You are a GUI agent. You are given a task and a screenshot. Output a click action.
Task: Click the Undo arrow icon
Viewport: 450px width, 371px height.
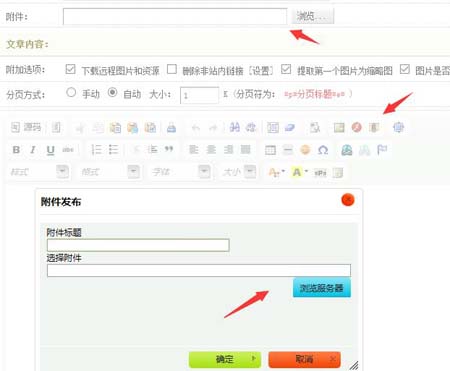click(x=196, y=128)
